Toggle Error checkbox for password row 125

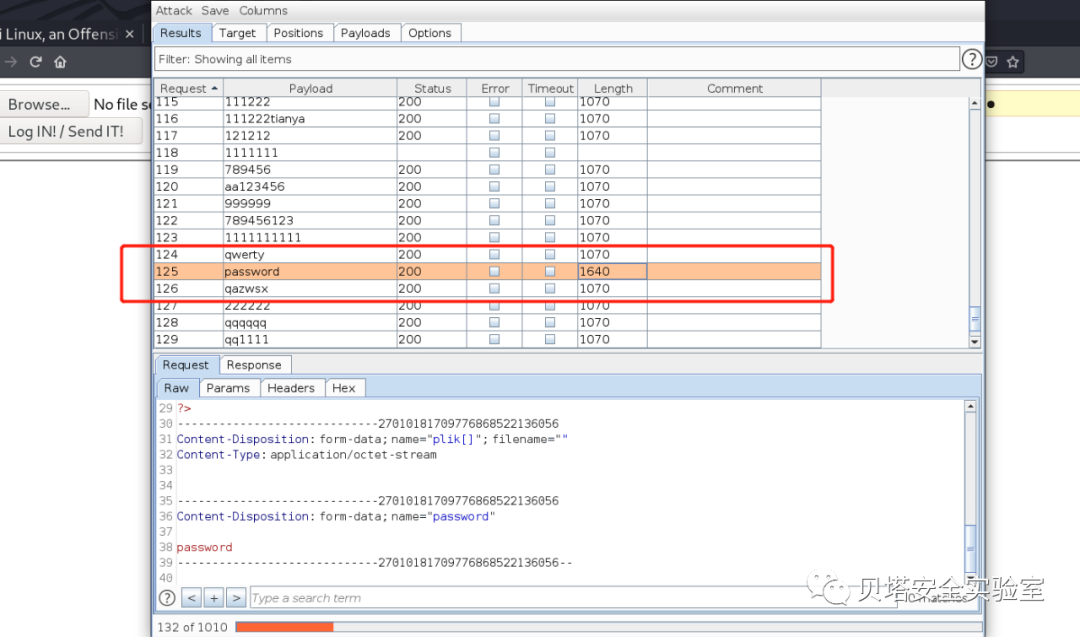[x=494, y=271]
